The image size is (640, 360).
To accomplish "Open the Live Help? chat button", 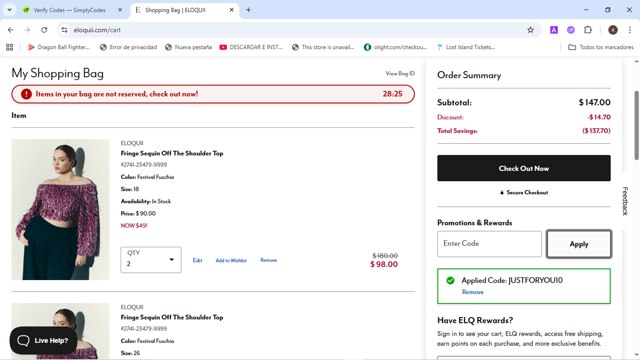I will pos(43,340).
